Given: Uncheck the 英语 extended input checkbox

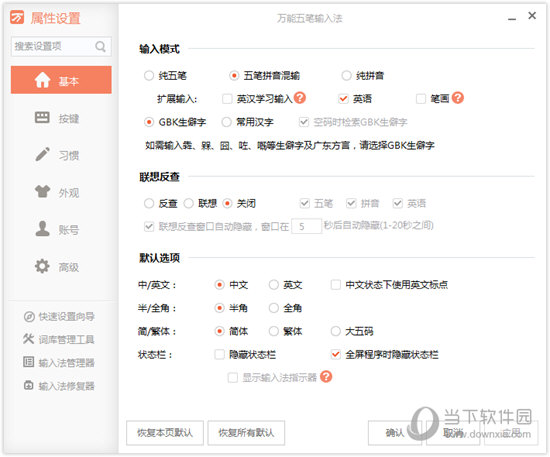Looking at the screenshot, I should click(343, 99).
